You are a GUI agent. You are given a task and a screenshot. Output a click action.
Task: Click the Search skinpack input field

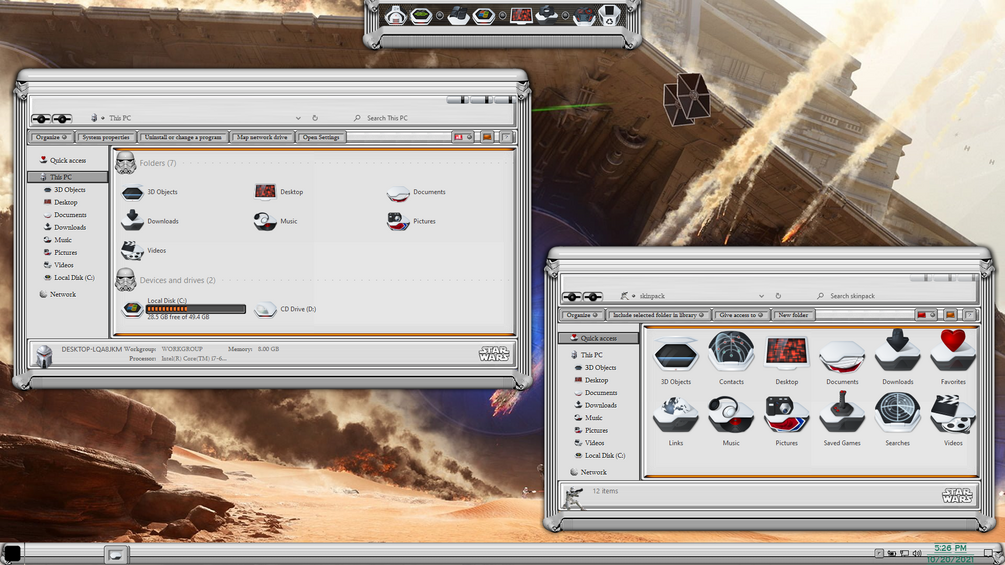(894, 296)
